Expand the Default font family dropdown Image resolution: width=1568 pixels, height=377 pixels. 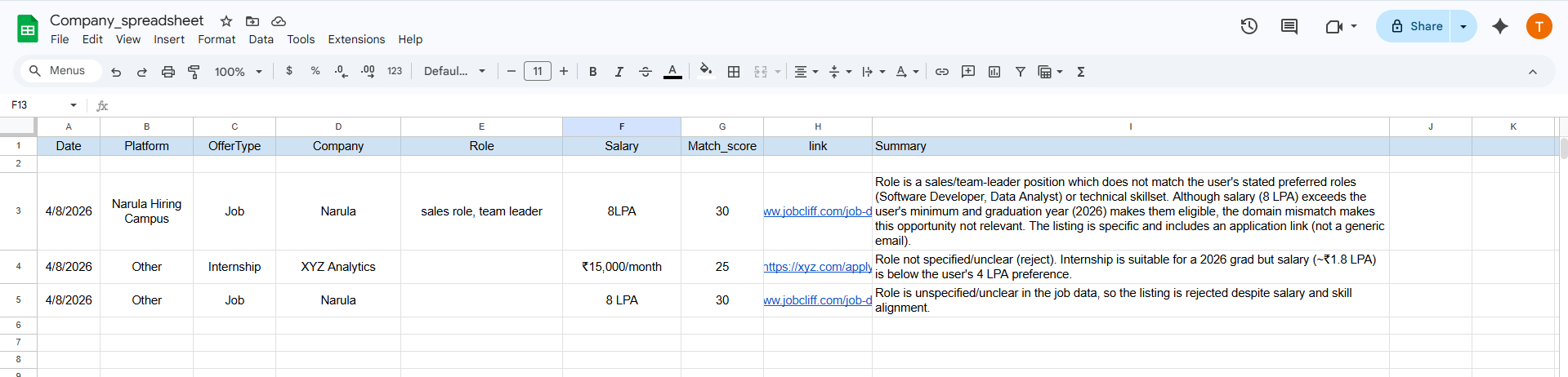(x=454, y=72)
